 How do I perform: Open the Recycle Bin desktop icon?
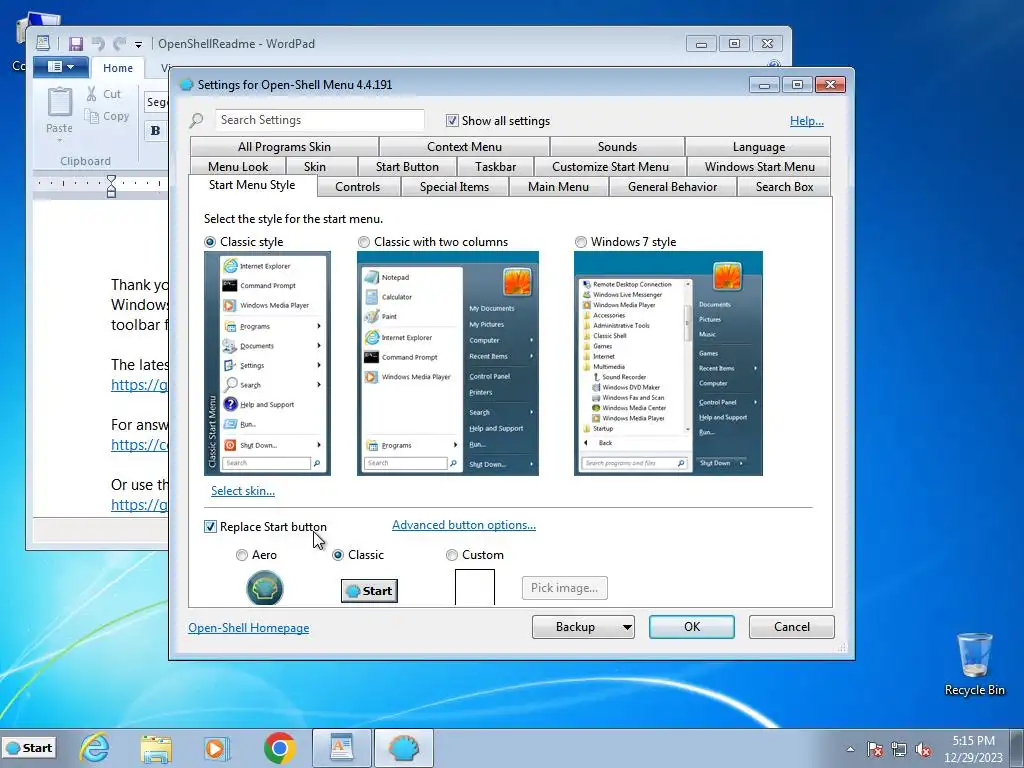click(974, 664)
